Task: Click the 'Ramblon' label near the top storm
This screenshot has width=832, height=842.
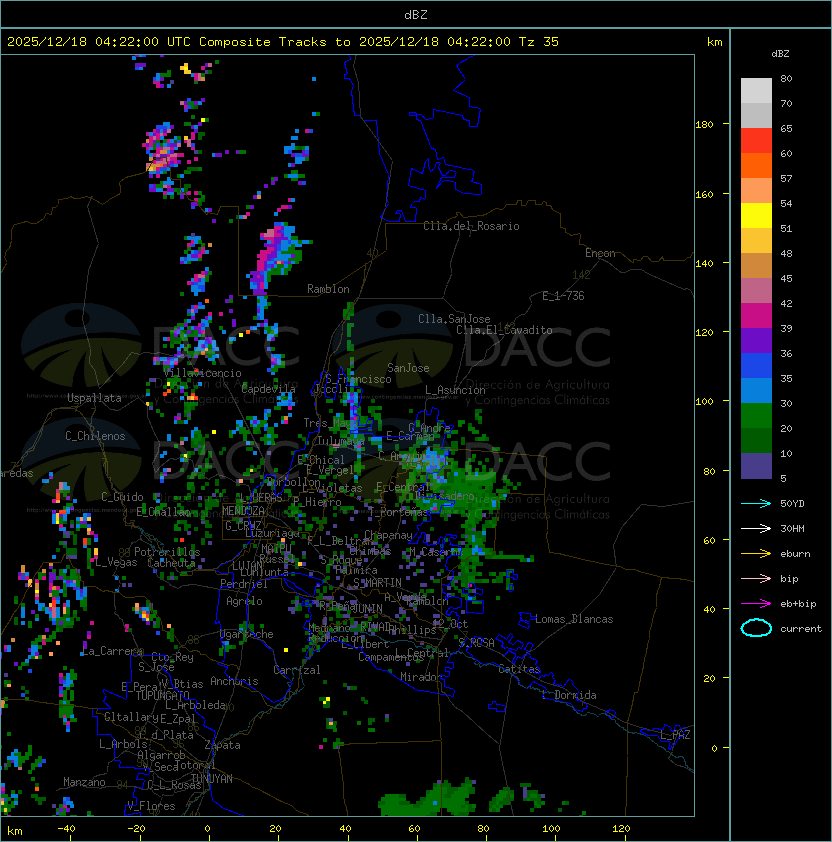Action: [x=328, y=289]
